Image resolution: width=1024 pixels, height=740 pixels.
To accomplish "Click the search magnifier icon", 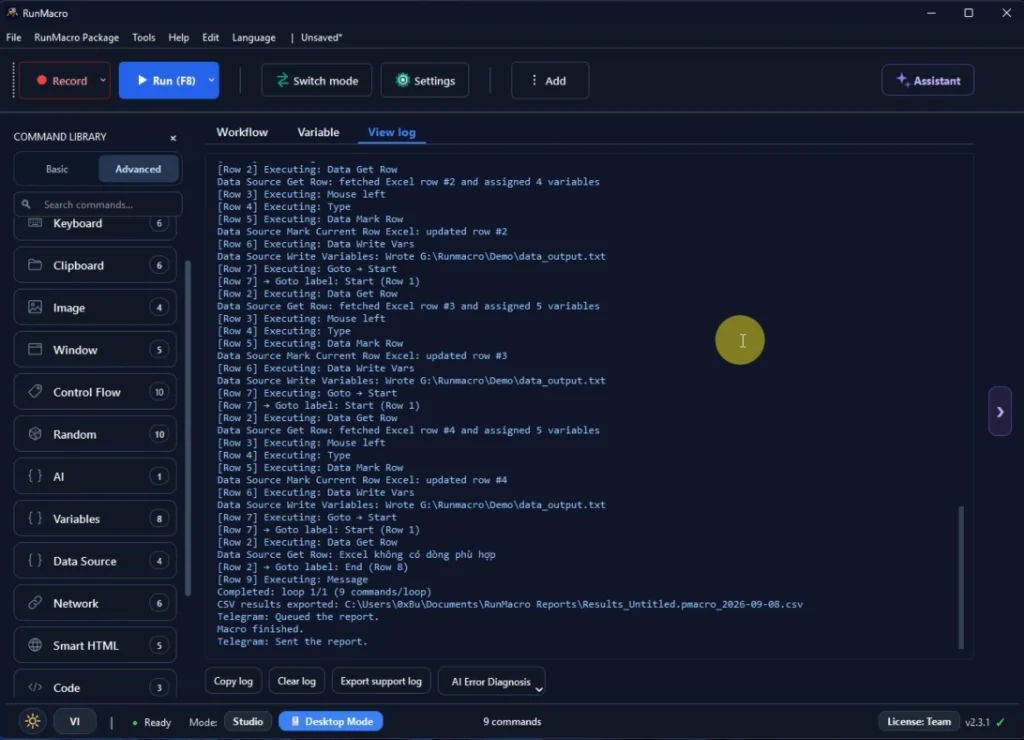I will [26, 204].
